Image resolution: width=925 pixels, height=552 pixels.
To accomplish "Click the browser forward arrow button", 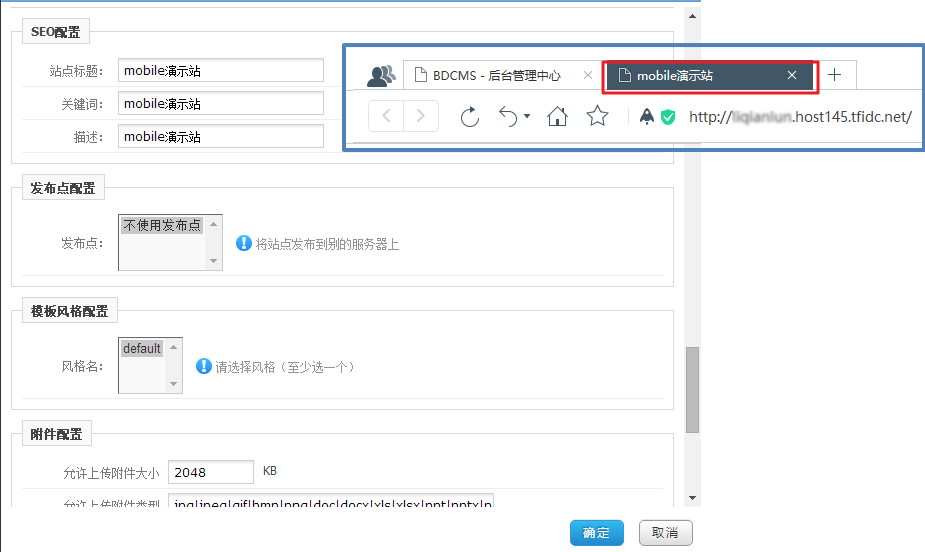I will 421,116.
